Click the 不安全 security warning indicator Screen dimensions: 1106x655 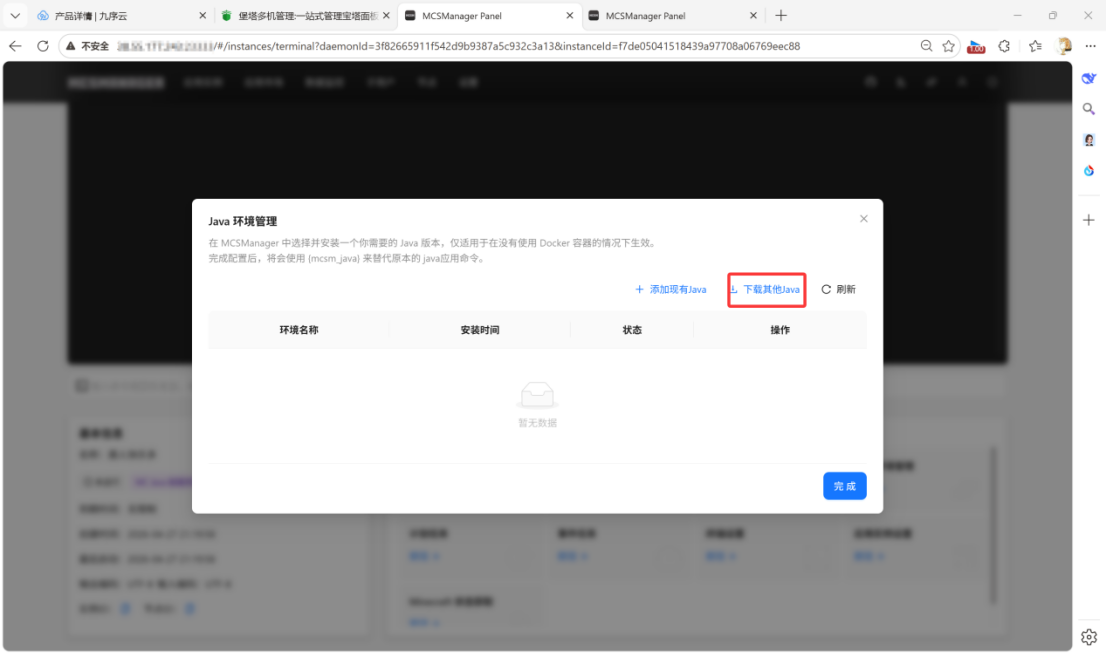[87, 46]
